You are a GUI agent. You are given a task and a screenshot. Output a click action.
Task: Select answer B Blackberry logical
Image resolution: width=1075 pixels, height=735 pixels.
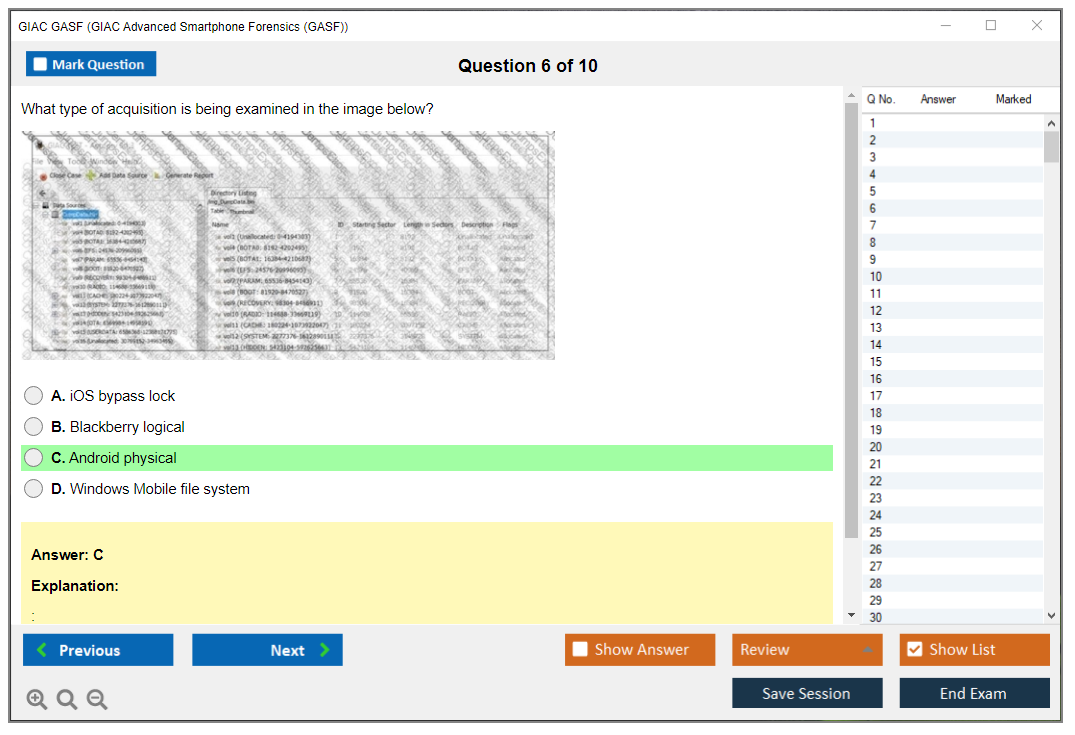pyautogui.click(x=34, y=427)
